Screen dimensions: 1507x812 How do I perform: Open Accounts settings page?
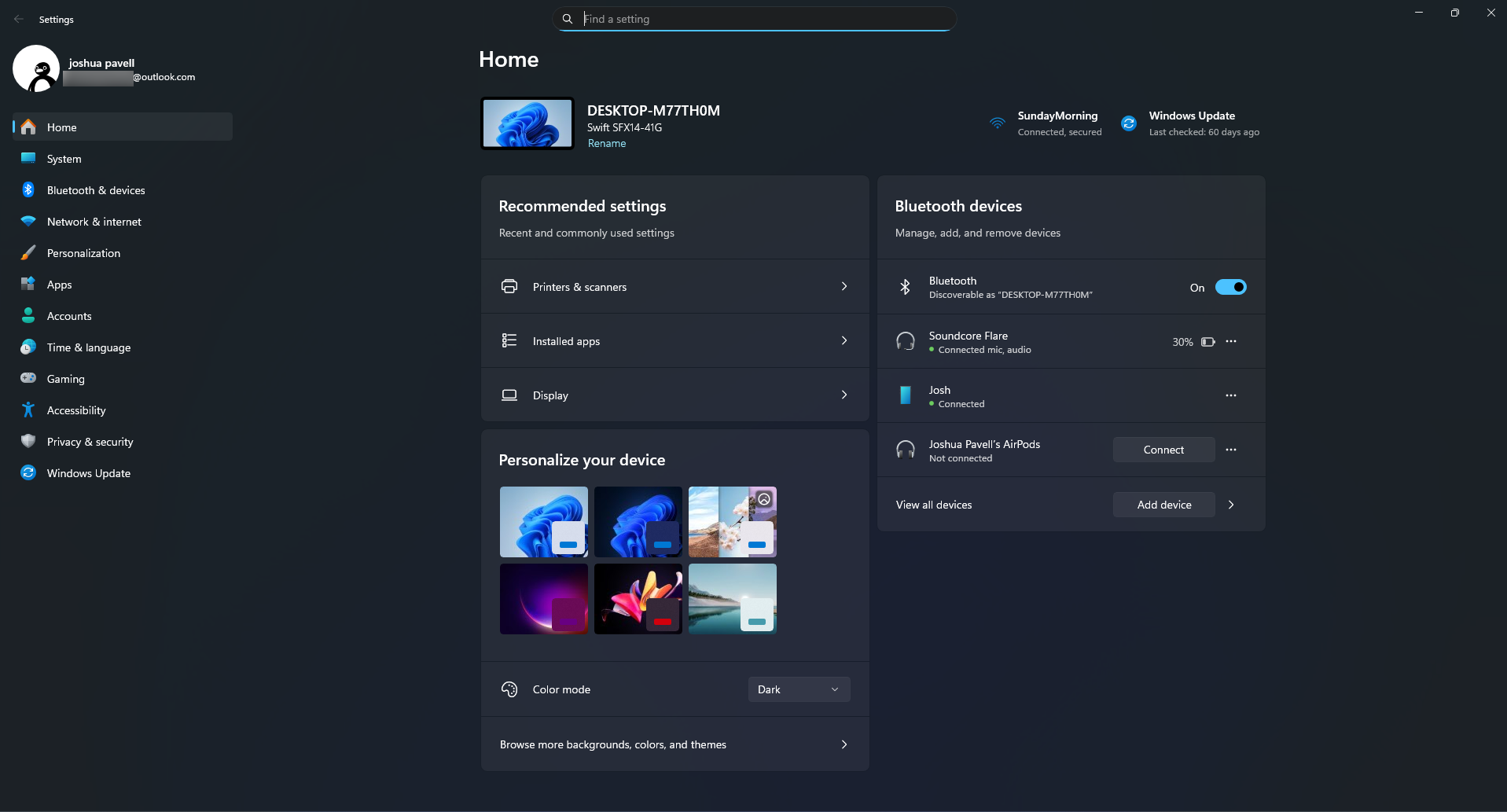click(x=123, y=315)
